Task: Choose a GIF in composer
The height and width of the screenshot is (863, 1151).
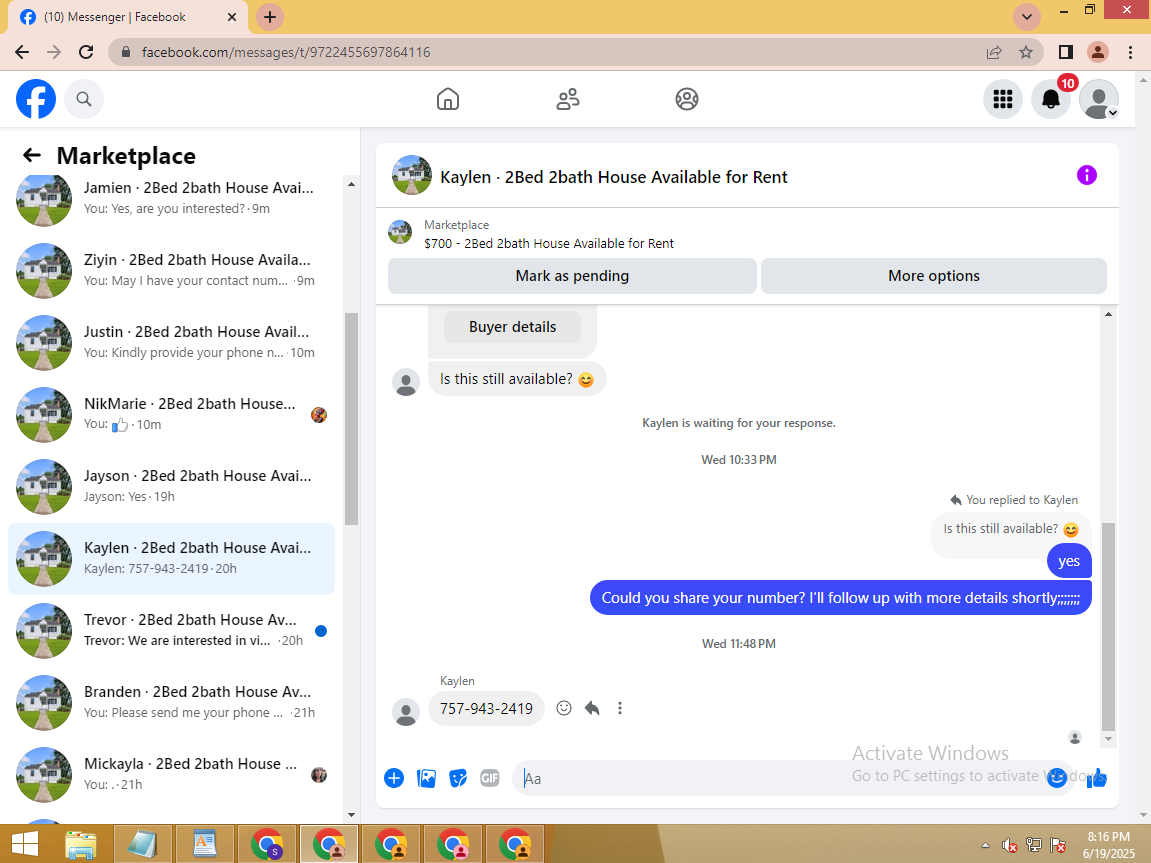Action: pos(490,778)
